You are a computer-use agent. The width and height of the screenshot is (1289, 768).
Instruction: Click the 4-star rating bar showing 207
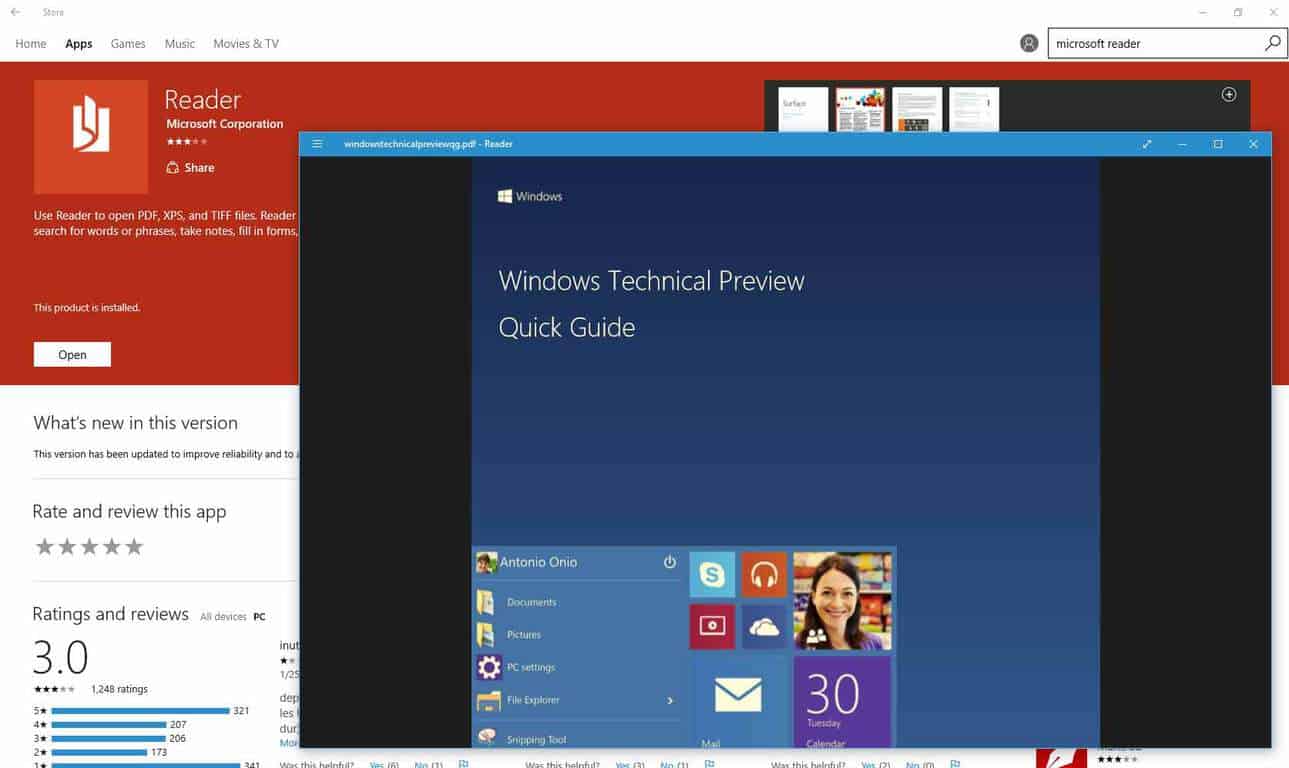[109, 724]
